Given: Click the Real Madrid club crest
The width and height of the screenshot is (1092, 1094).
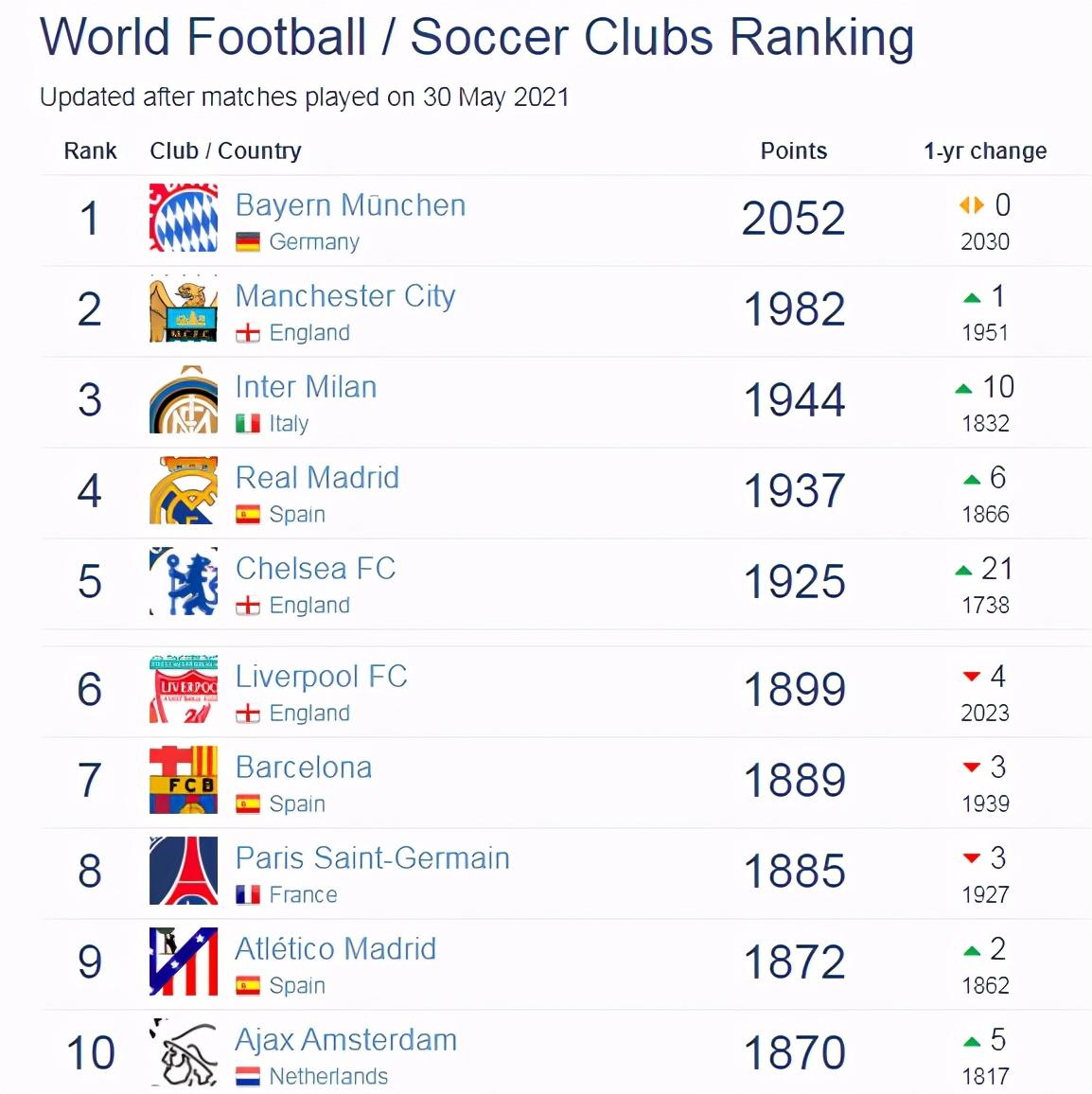Looking at the screenshot, I should (184, 491).
